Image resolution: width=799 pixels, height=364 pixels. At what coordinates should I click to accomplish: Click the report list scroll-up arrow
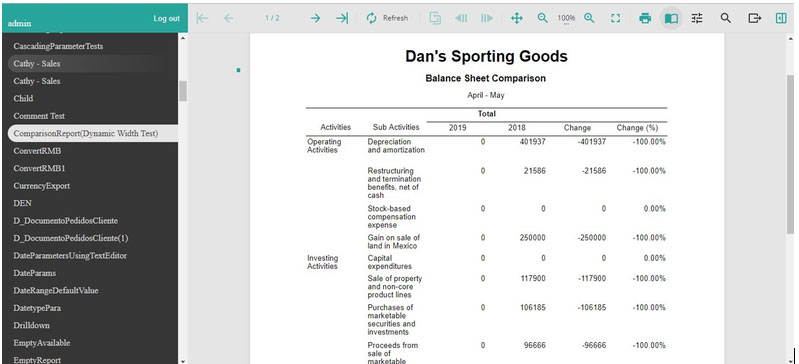(x=182, y=37)
